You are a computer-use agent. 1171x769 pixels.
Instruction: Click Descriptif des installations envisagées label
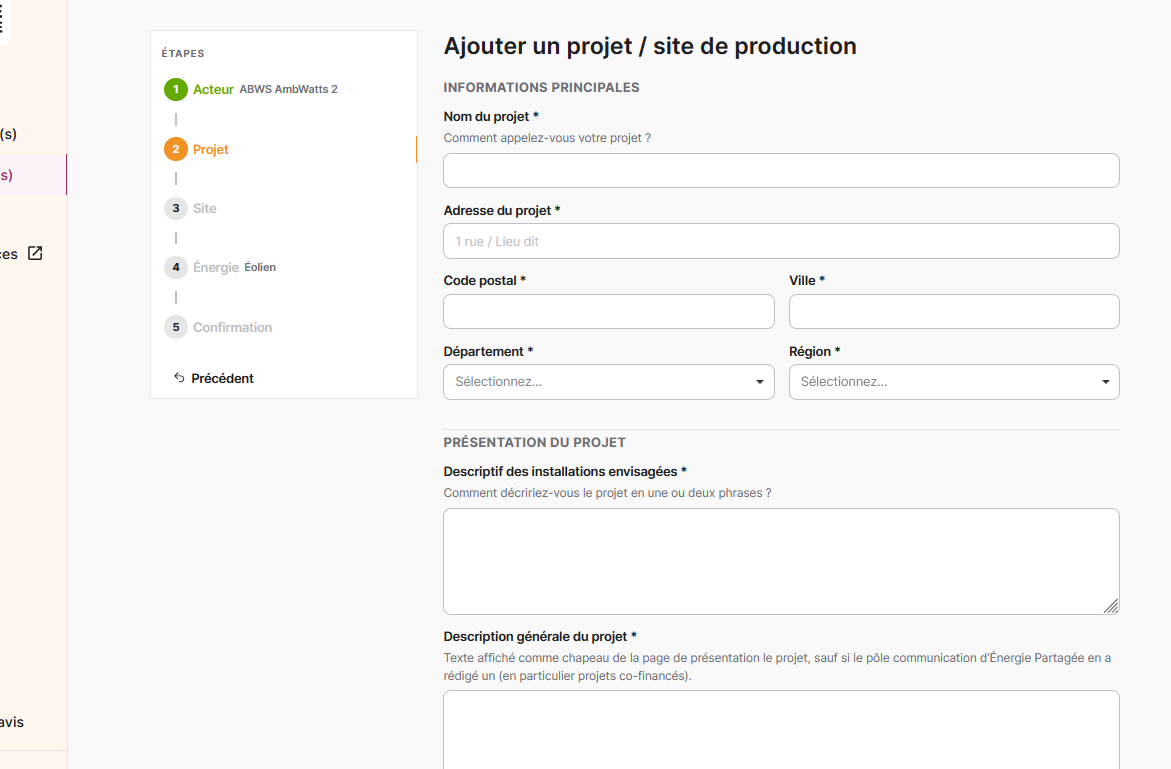(565, 472)
